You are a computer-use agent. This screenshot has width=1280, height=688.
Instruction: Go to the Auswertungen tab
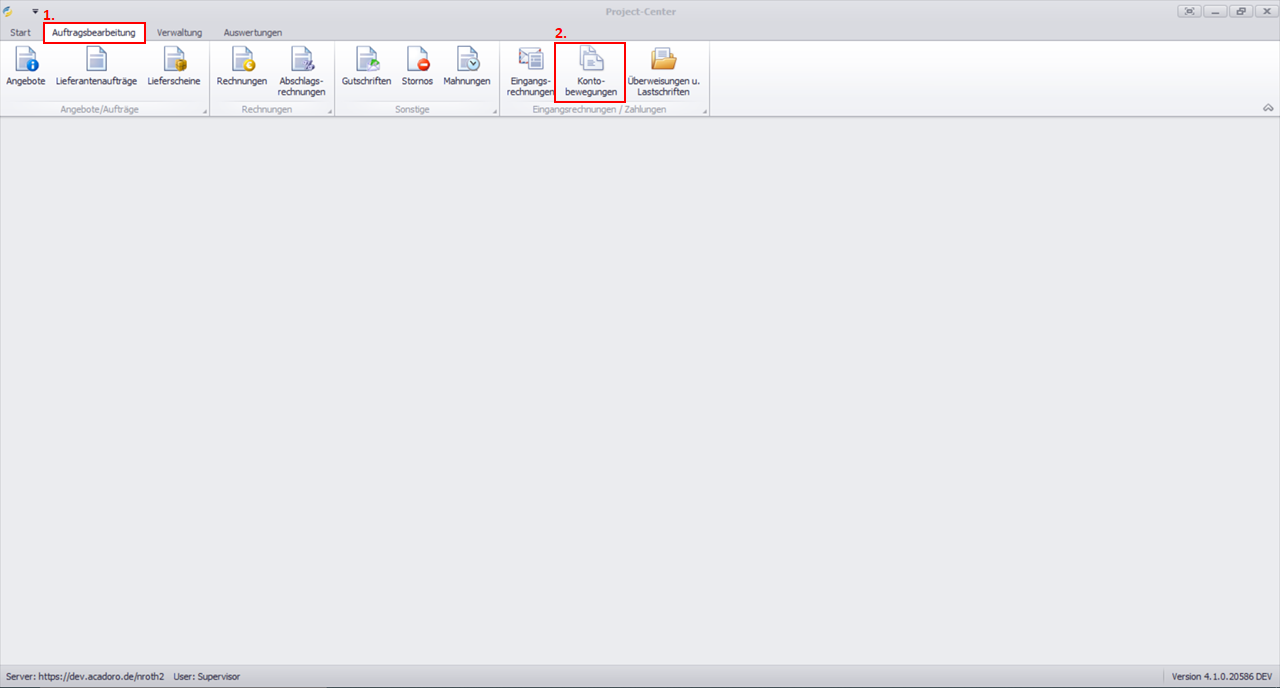253,32
